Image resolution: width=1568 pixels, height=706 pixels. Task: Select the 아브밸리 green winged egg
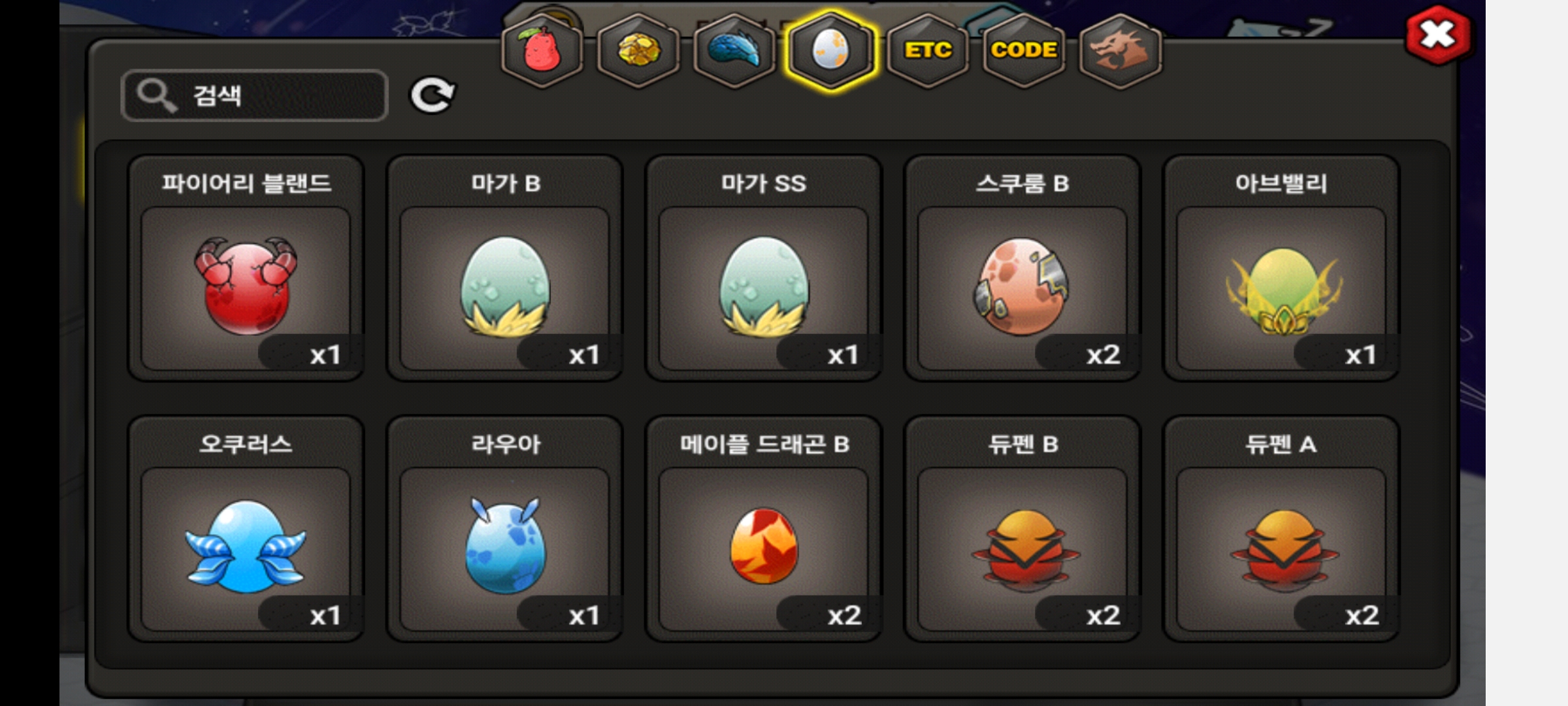click(x=1281, y=268)
